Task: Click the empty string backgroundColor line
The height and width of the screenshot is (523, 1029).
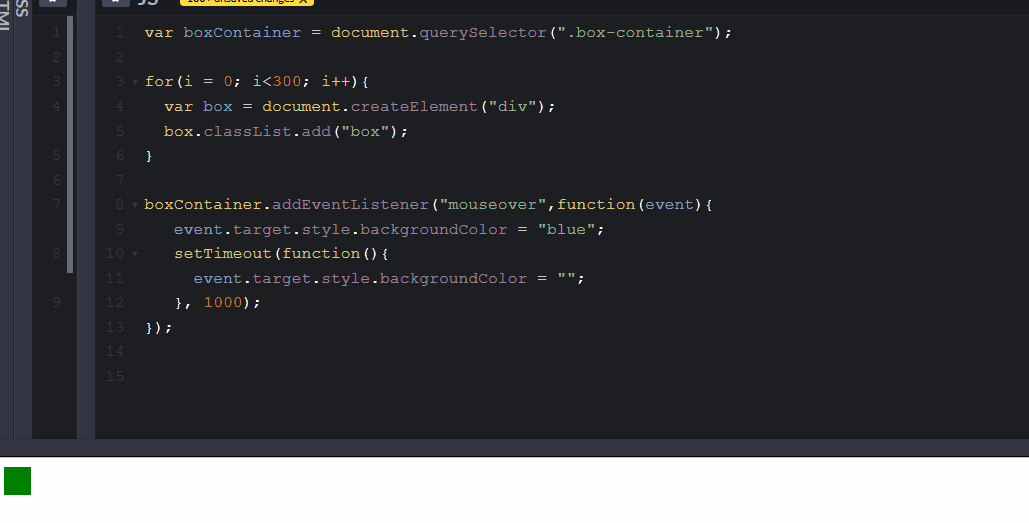Action: pyautogui.click(x=389, y=278)
